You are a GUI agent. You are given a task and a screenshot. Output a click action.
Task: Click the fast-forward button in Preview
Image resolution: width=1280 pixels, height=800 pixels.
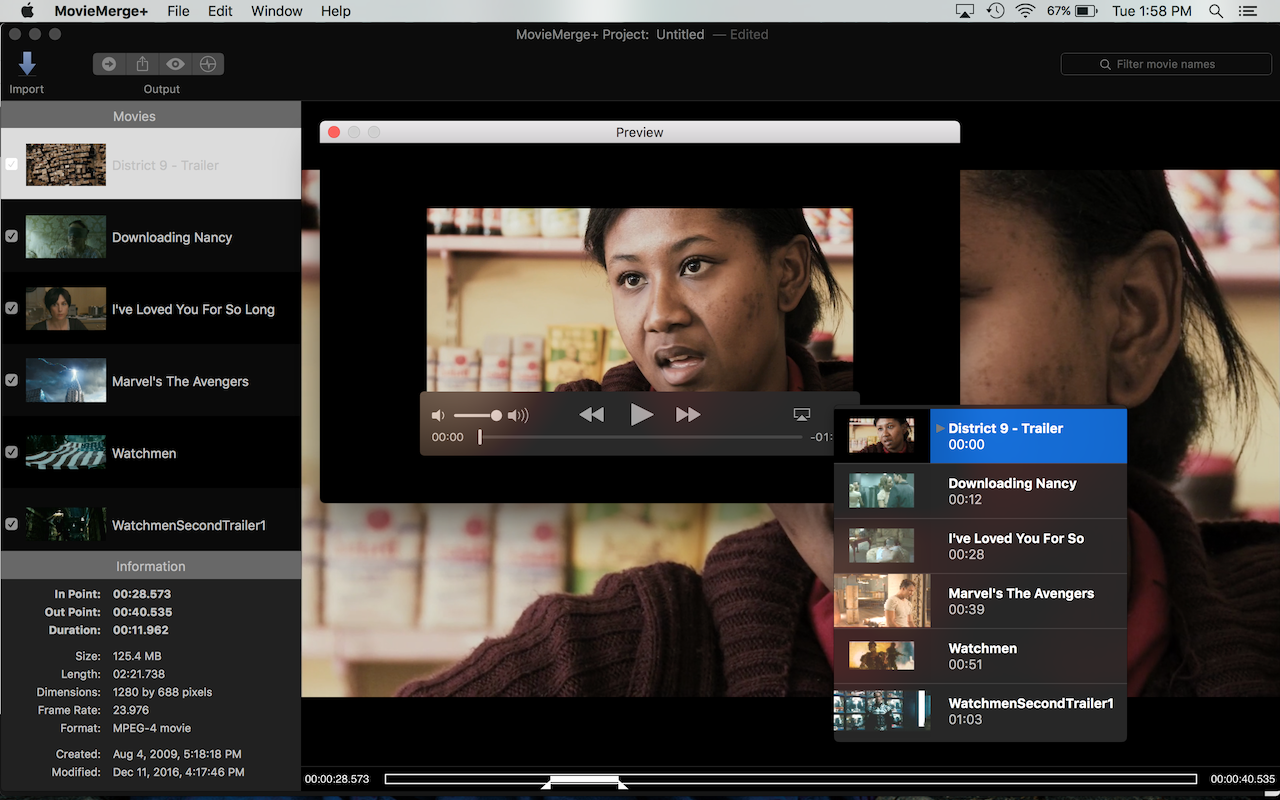(688, 414)
